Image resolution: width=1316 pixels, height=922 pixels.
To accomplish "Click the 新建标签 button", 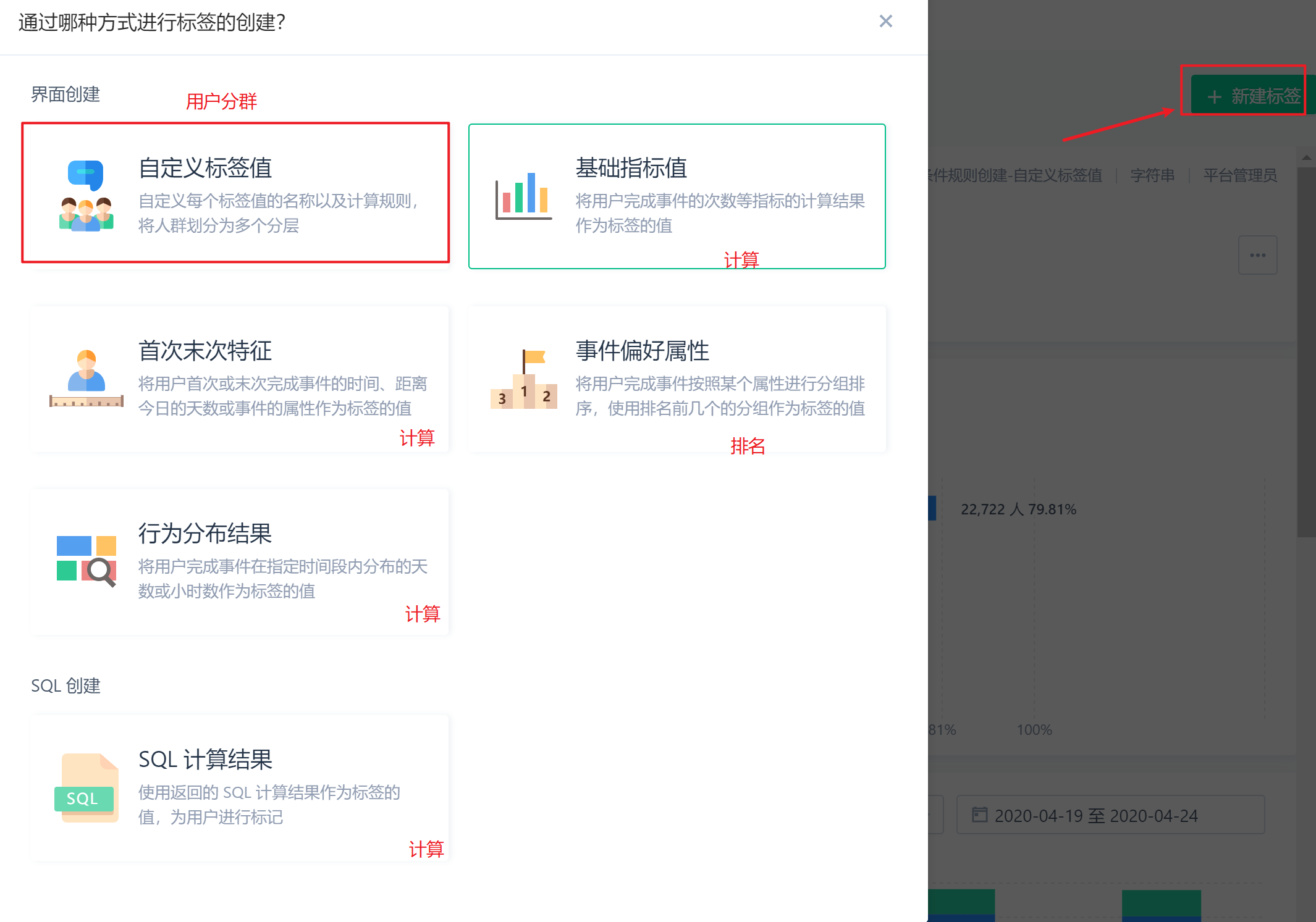I will (x=1253, y=96).
